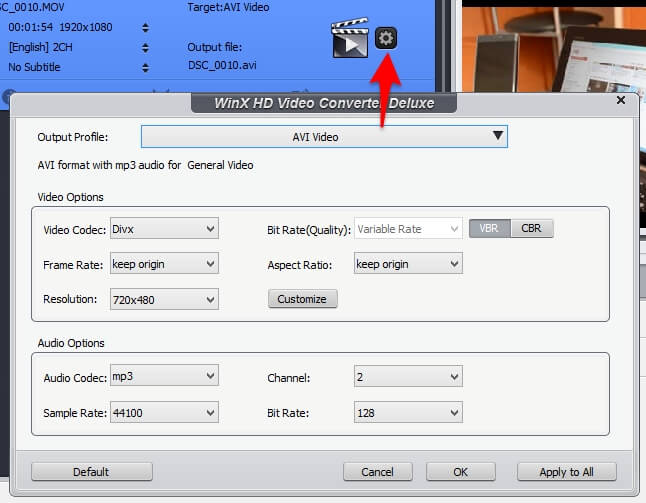Open the Aspect Ratio dropdown
The image size is (646, 503).
pyautogui.click(x=408, y=264)
